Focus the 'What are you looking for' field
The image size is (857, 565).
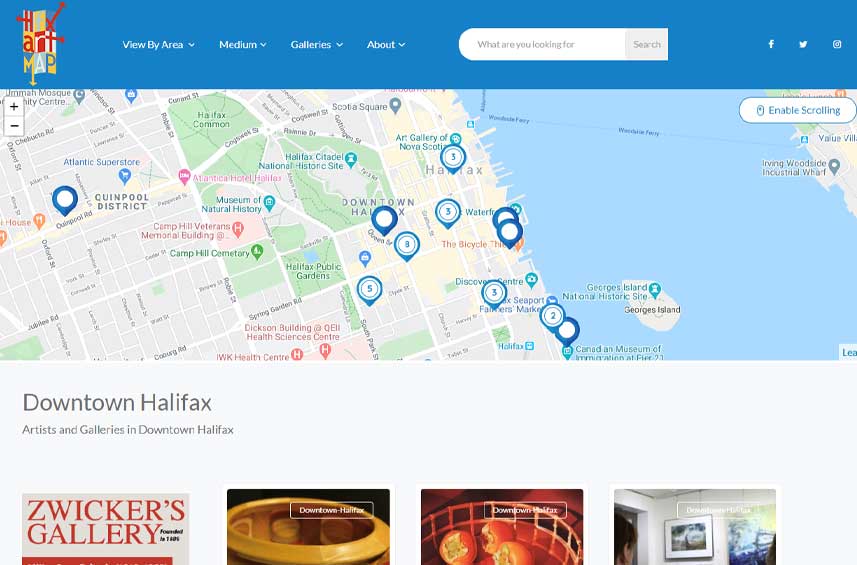pyautogui.click(x=542, y=44)
